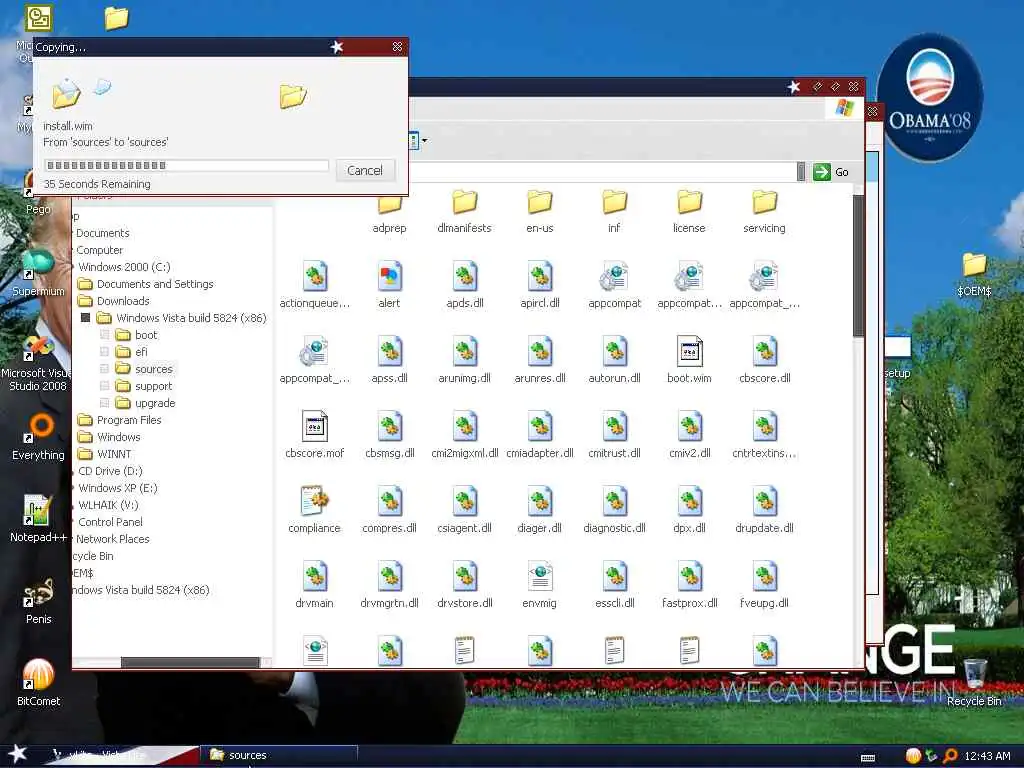1024x768 pixels.
Task: Select the drupdate.dll file
Action: [764, 510]
